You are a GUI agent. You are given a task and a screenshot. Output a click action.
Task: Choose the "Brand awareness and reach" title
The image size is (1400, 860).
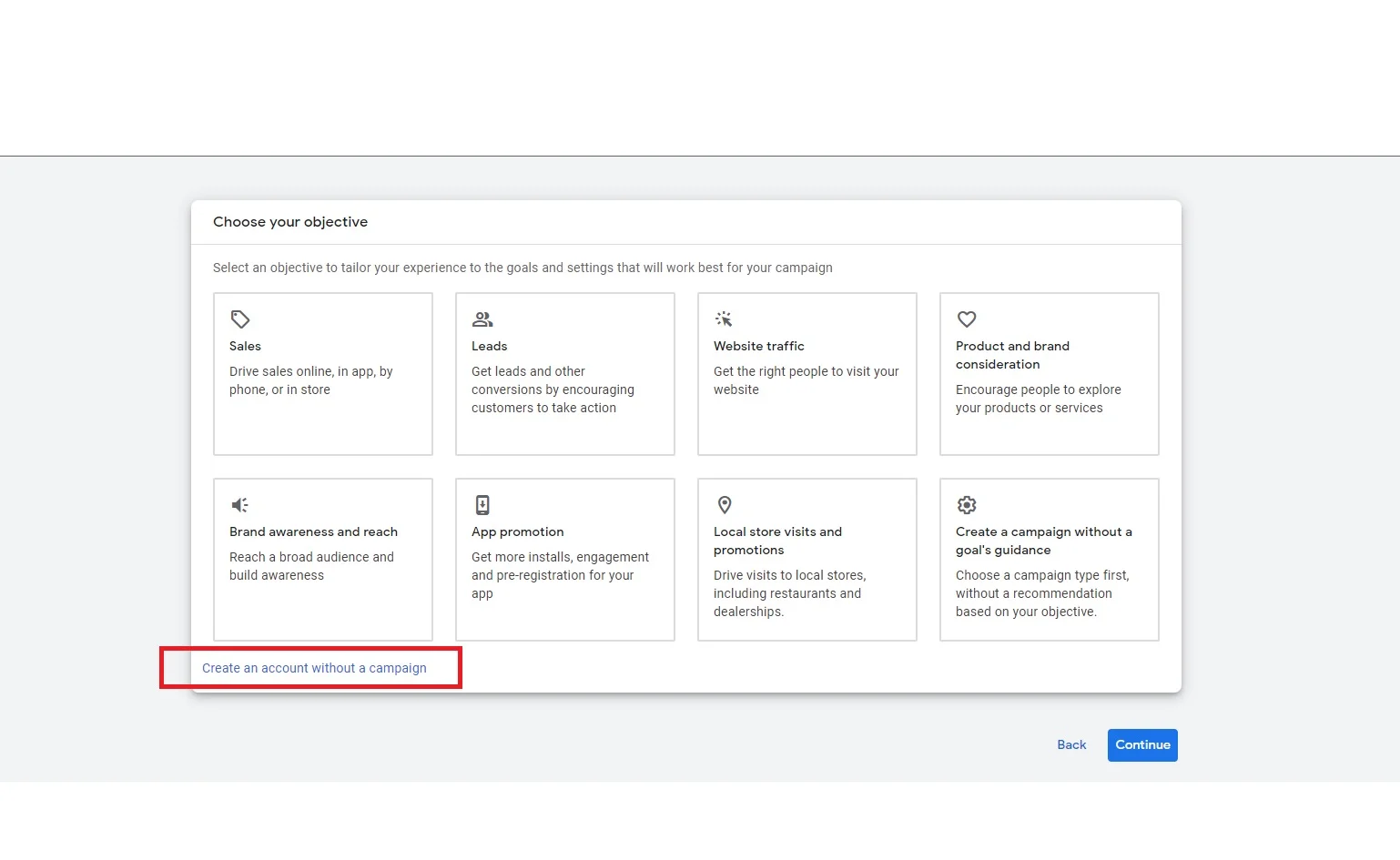[313, 531]
